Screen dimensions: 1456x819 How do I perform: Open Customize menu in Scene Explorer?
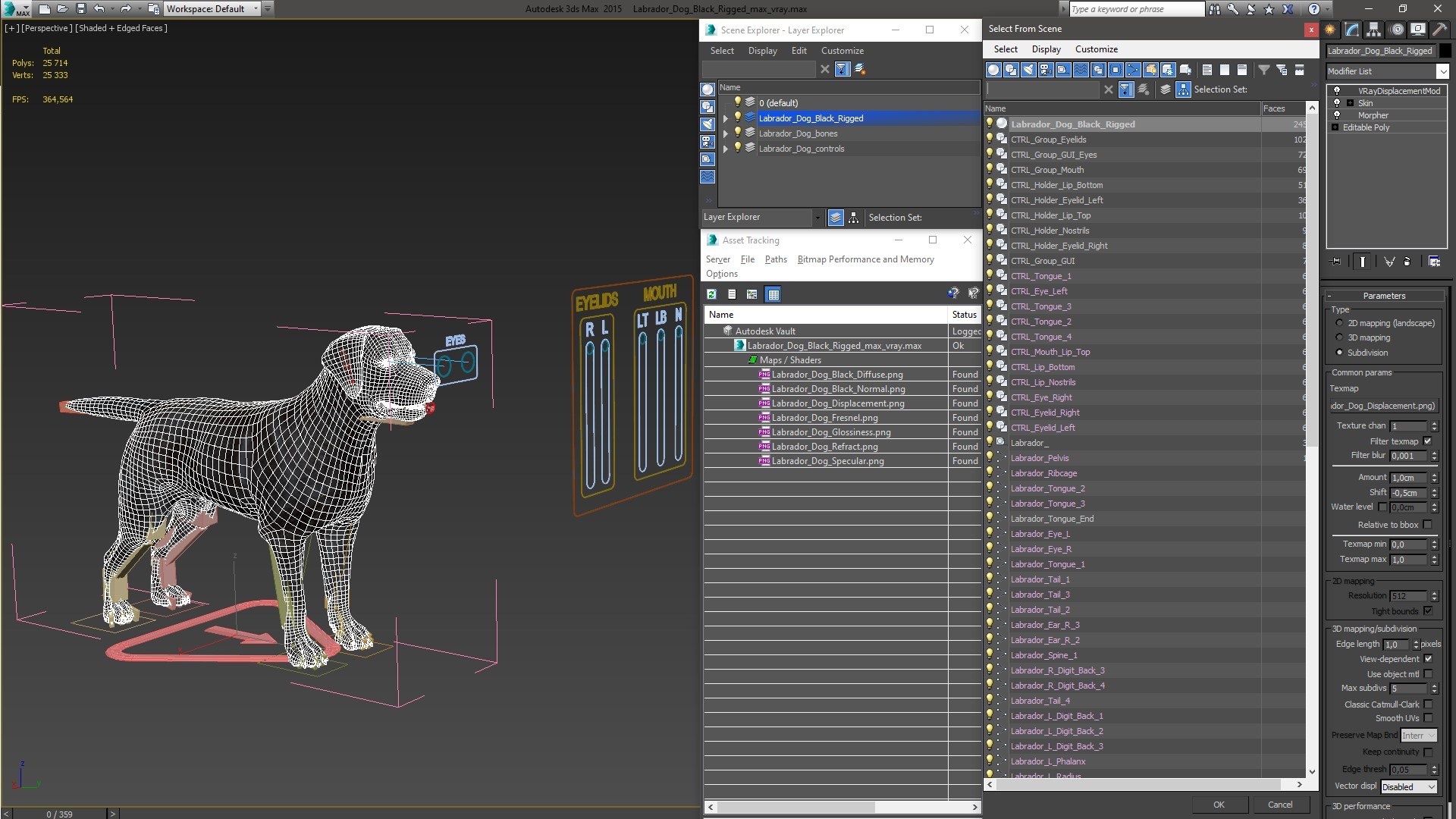click(842, 51)
